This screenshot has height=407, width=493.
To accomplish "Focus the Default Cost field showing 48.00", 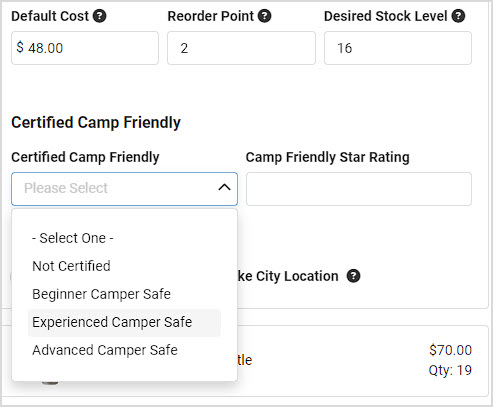I will (85, 48).
